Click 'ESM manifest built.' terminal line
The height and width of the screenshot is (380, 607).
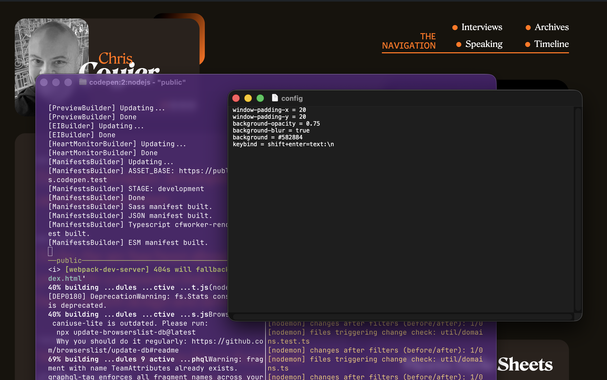click(128, 243)
